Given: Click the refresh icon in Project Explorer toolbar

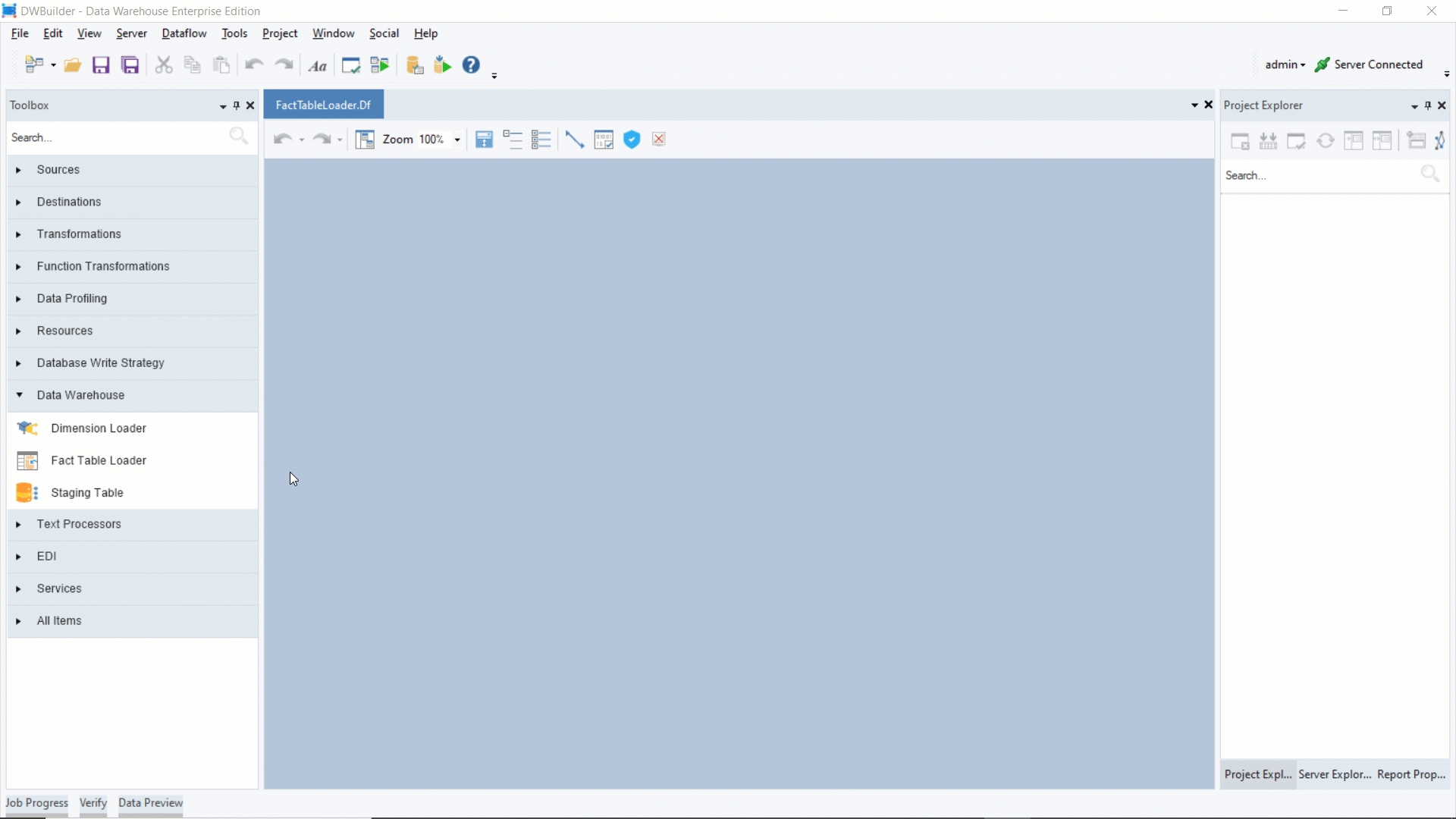Looking at the screenshot, I should point(1325,141).
